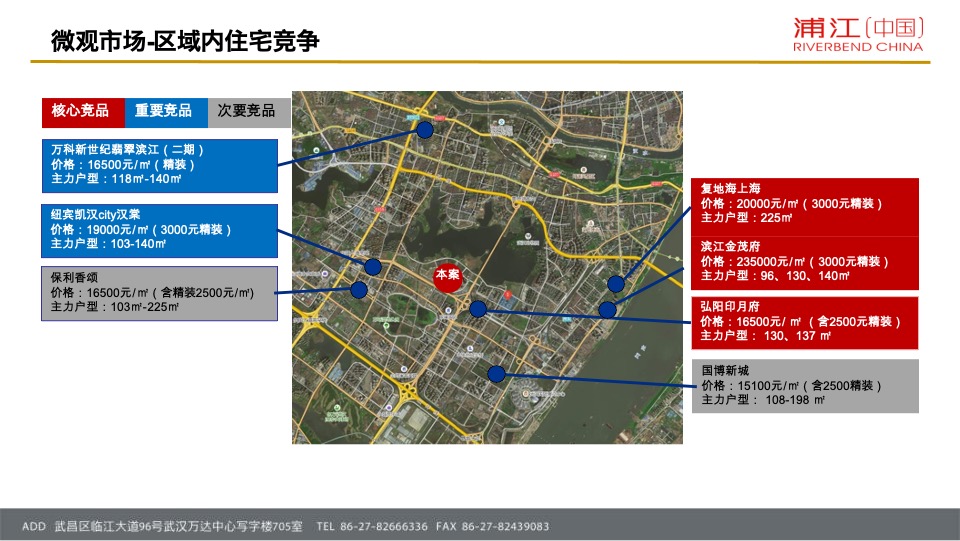Select the 滨江金茂府 red info box

click(x=805, y=264)
